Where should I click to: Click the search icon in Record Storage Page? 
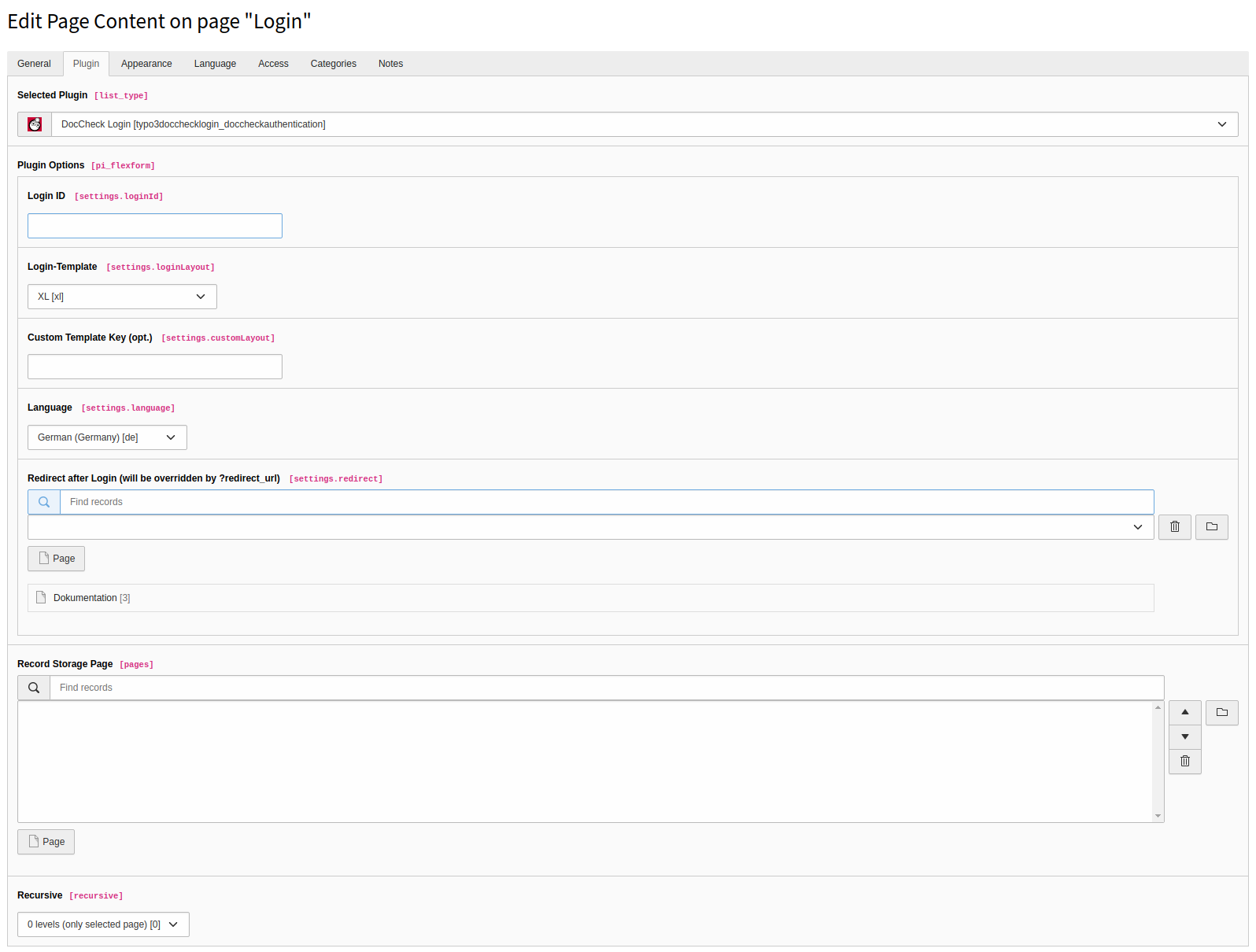[34, 688]
